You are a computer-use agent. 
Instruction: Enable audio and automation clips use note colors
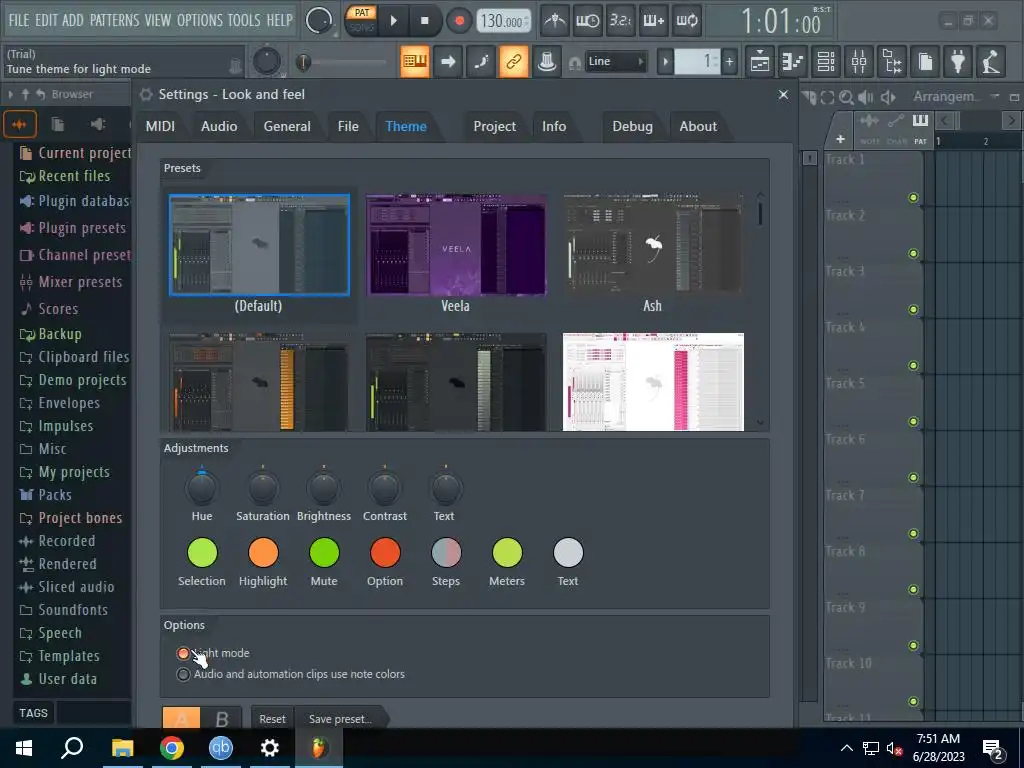point(183,674)
